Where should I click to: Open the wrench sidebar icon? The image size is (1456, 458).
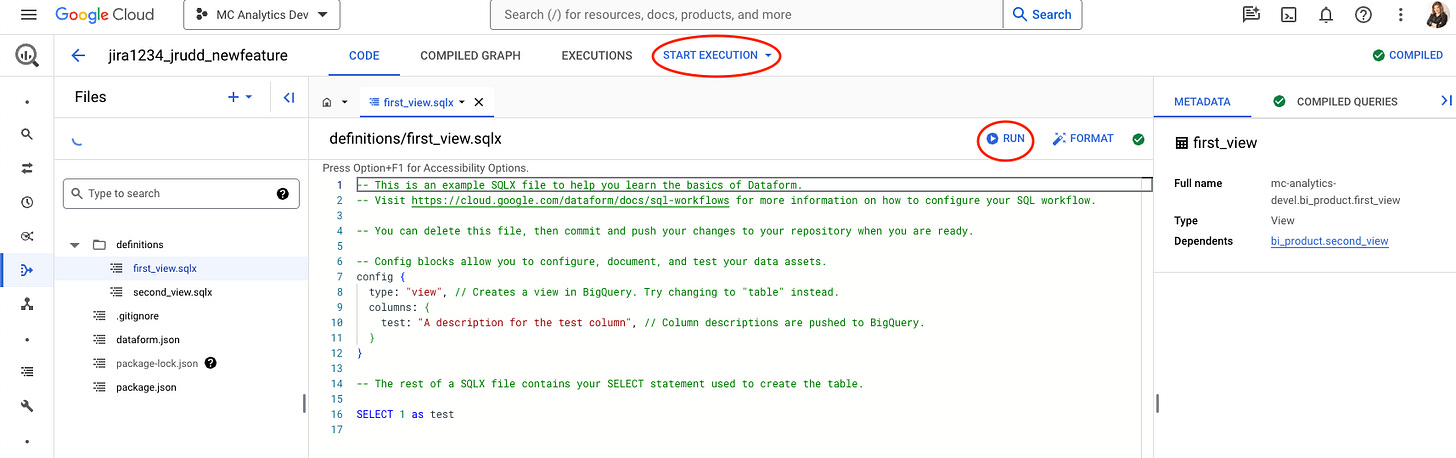click(27, 406)
